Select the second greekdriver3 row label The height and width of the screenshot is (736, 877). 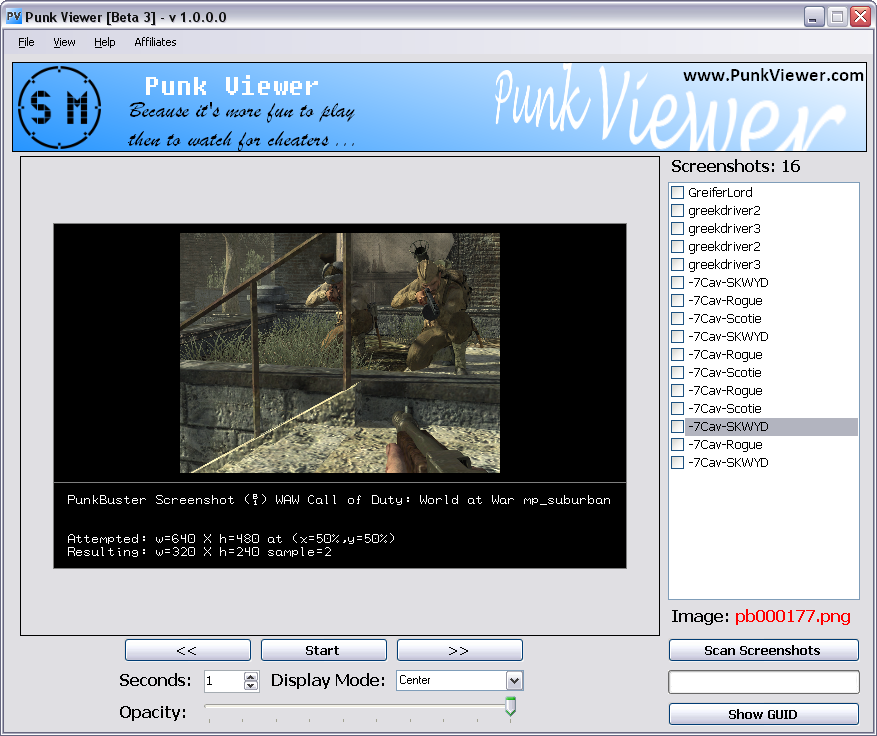click(724, 265)
